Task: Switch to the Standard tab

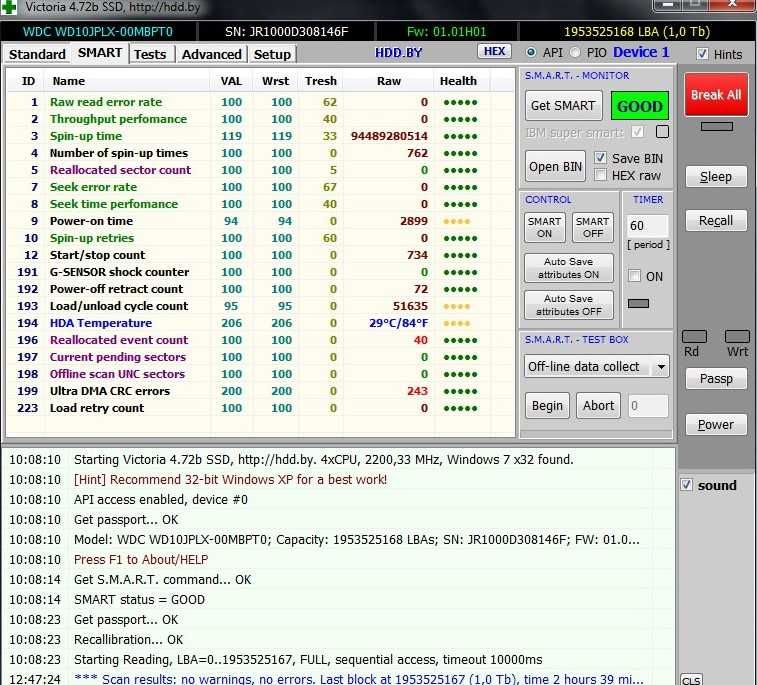Action: click(37, 54)
